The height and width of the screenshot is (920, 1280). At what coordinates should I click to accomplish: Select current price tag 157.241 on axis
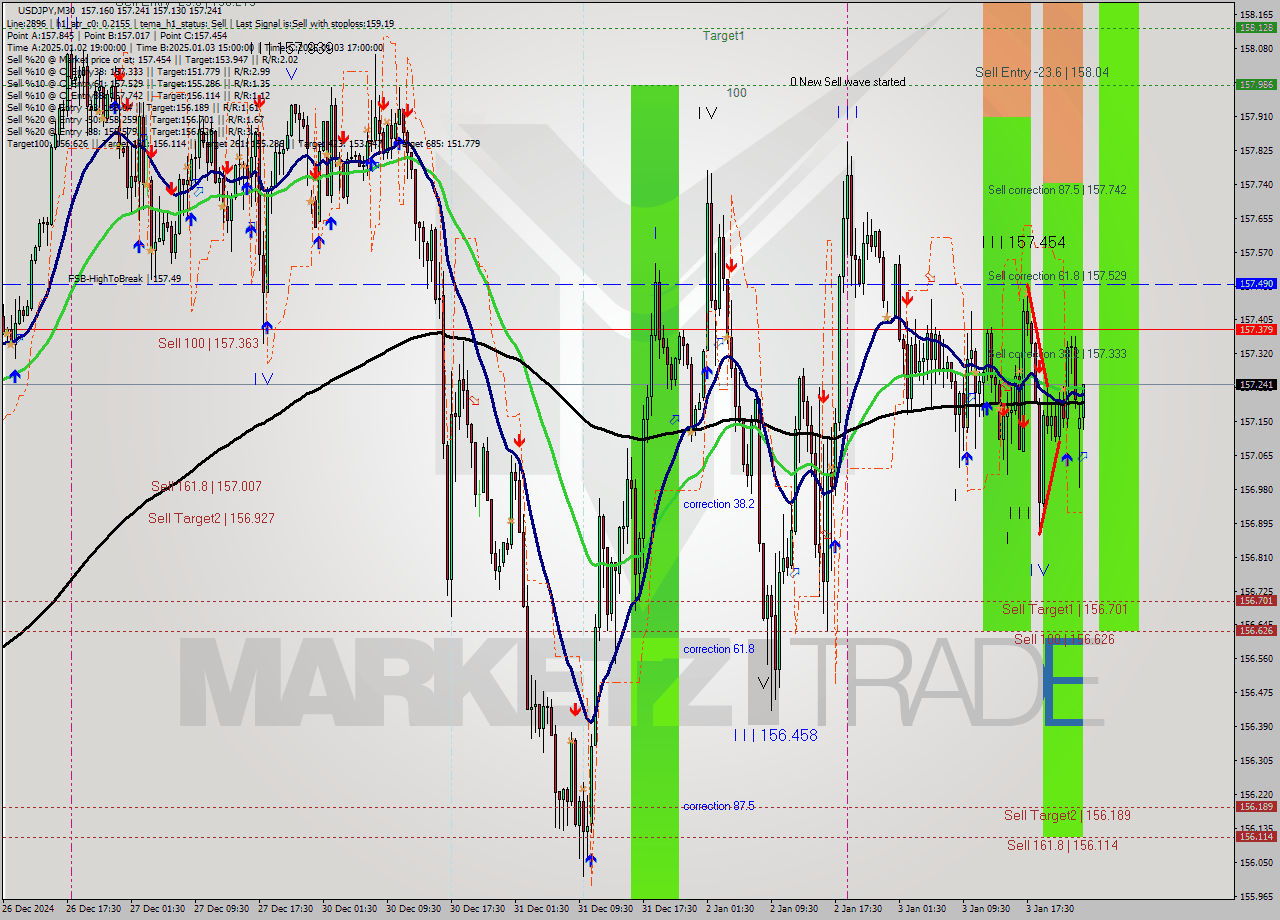pyautogui.click(x=1256, y=384)
